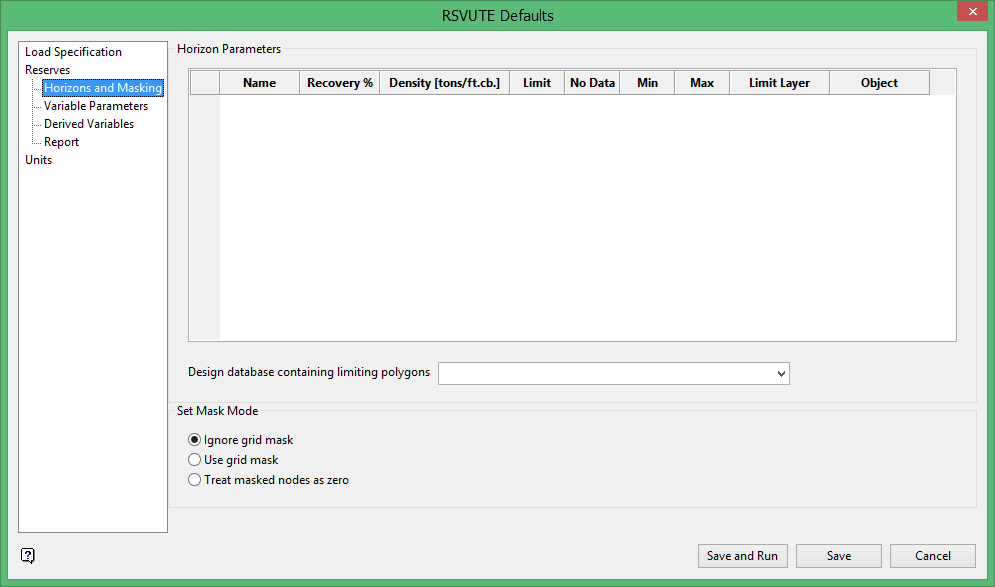
Task: Open Derived Variables page
Action: pos(89,124)
